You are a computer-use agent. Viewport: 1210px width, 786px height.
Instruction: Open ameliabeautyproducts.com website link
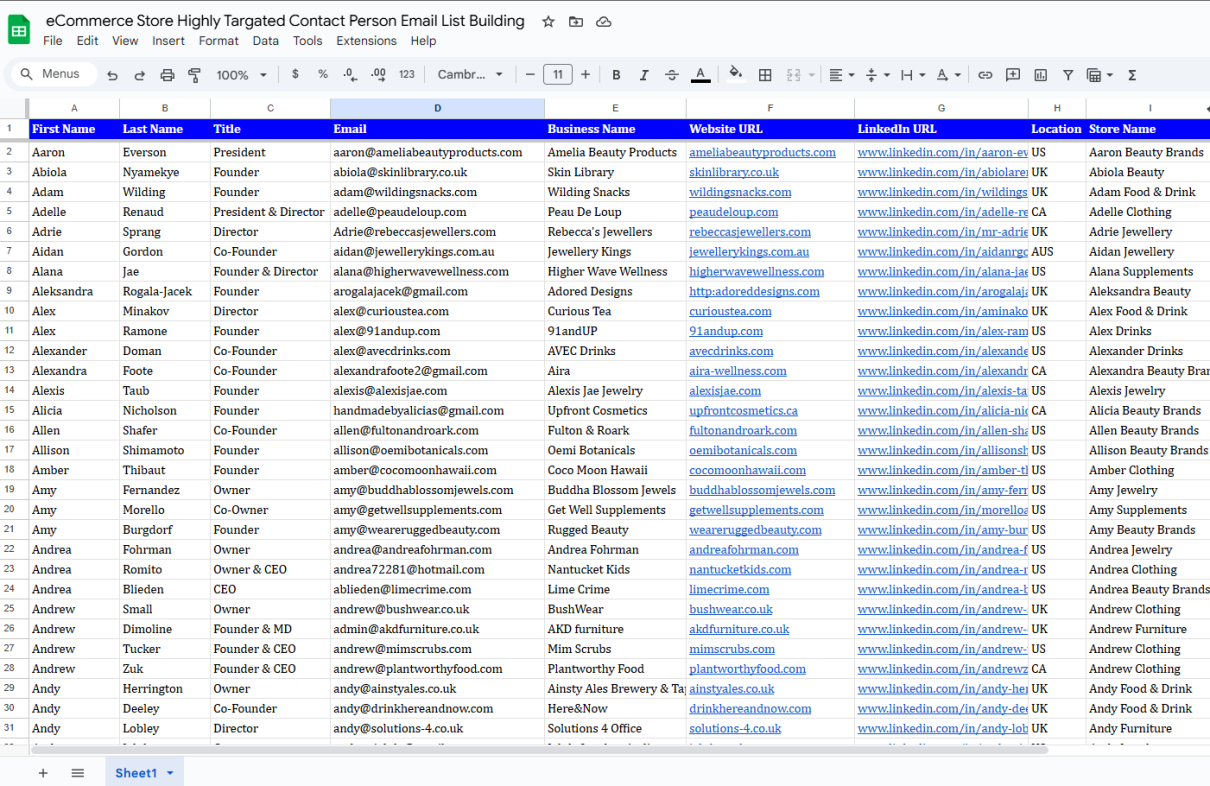[x=762, y=152]
